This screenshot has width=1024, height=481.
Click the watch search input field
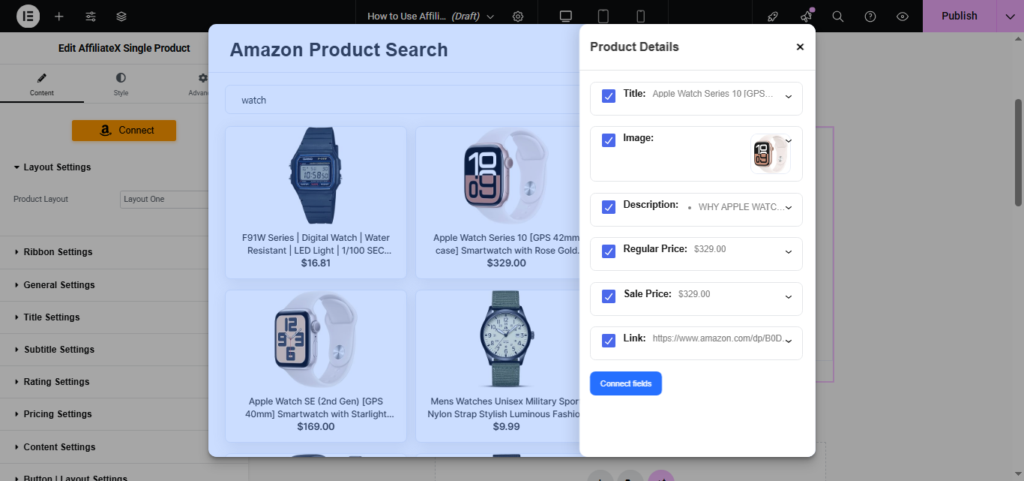pos(400,100)
